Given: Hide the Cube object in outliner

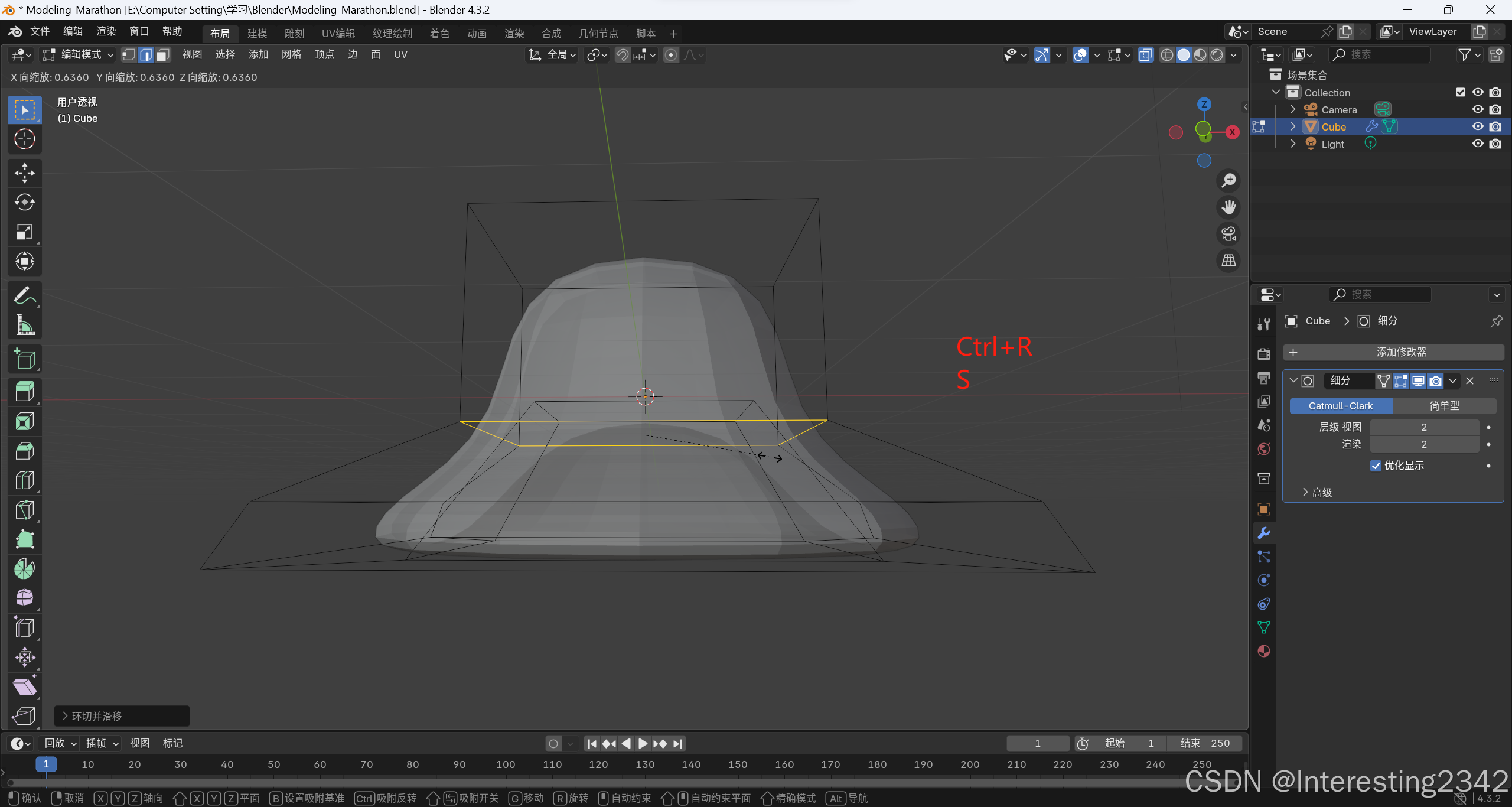Looking at the screenshot, I should [1478, 126].
